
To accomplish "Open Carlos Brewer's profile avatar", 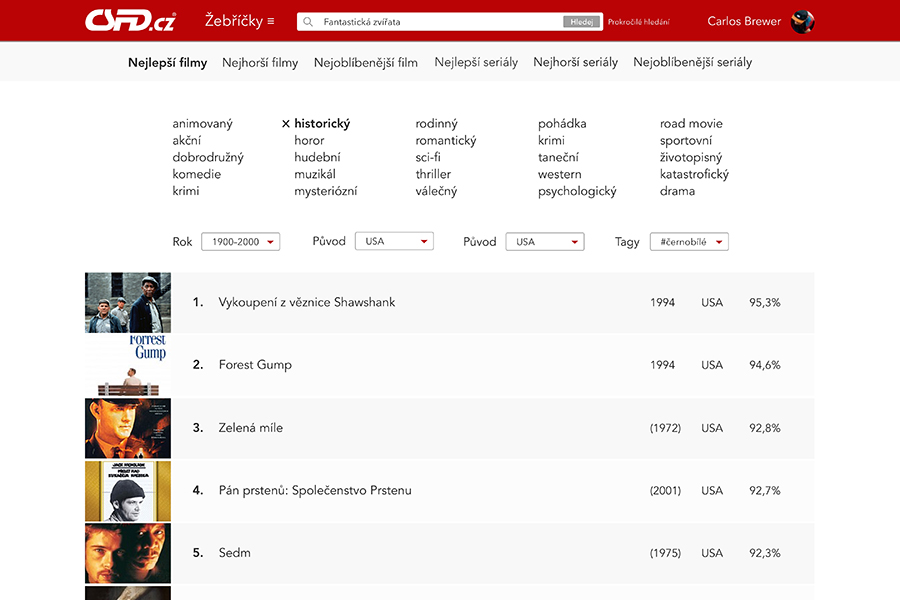I will [x=802, y=21].
